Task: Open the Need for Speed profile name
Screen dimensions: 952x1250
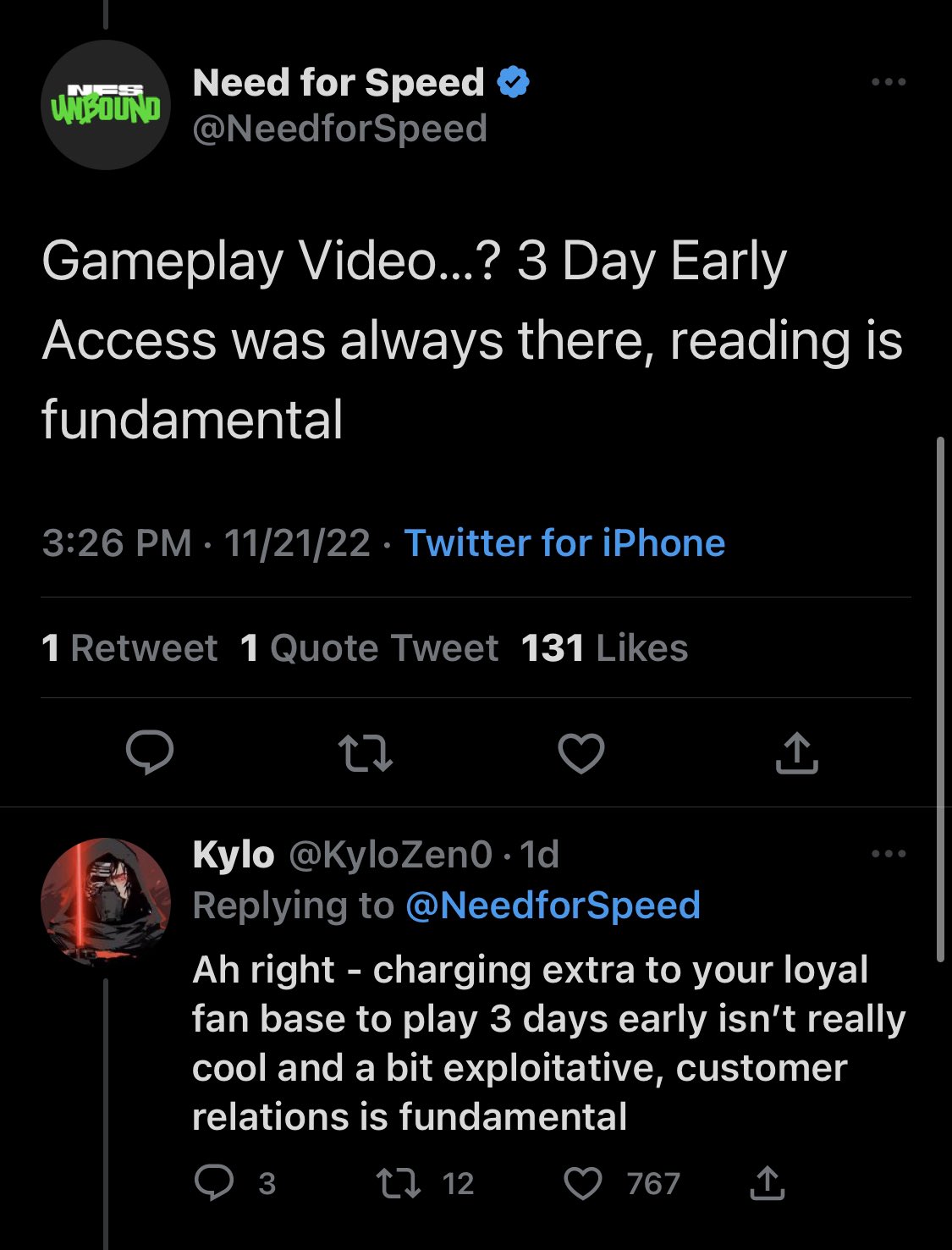Action: pos(338,83)
